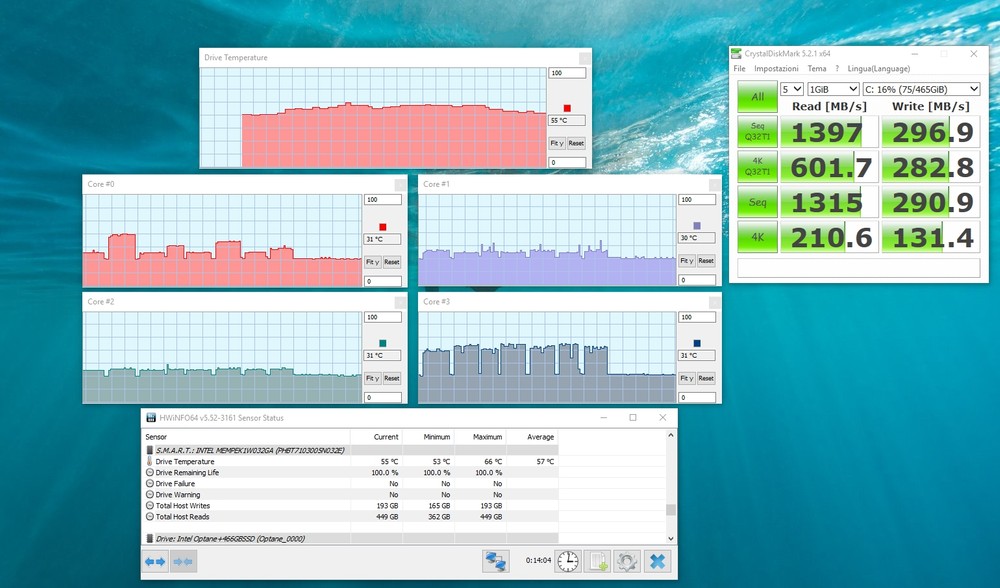Expand the 1GiB test size dropdown
The width and height of the screenshot is (1000, 588).
(x=832, y=89)
